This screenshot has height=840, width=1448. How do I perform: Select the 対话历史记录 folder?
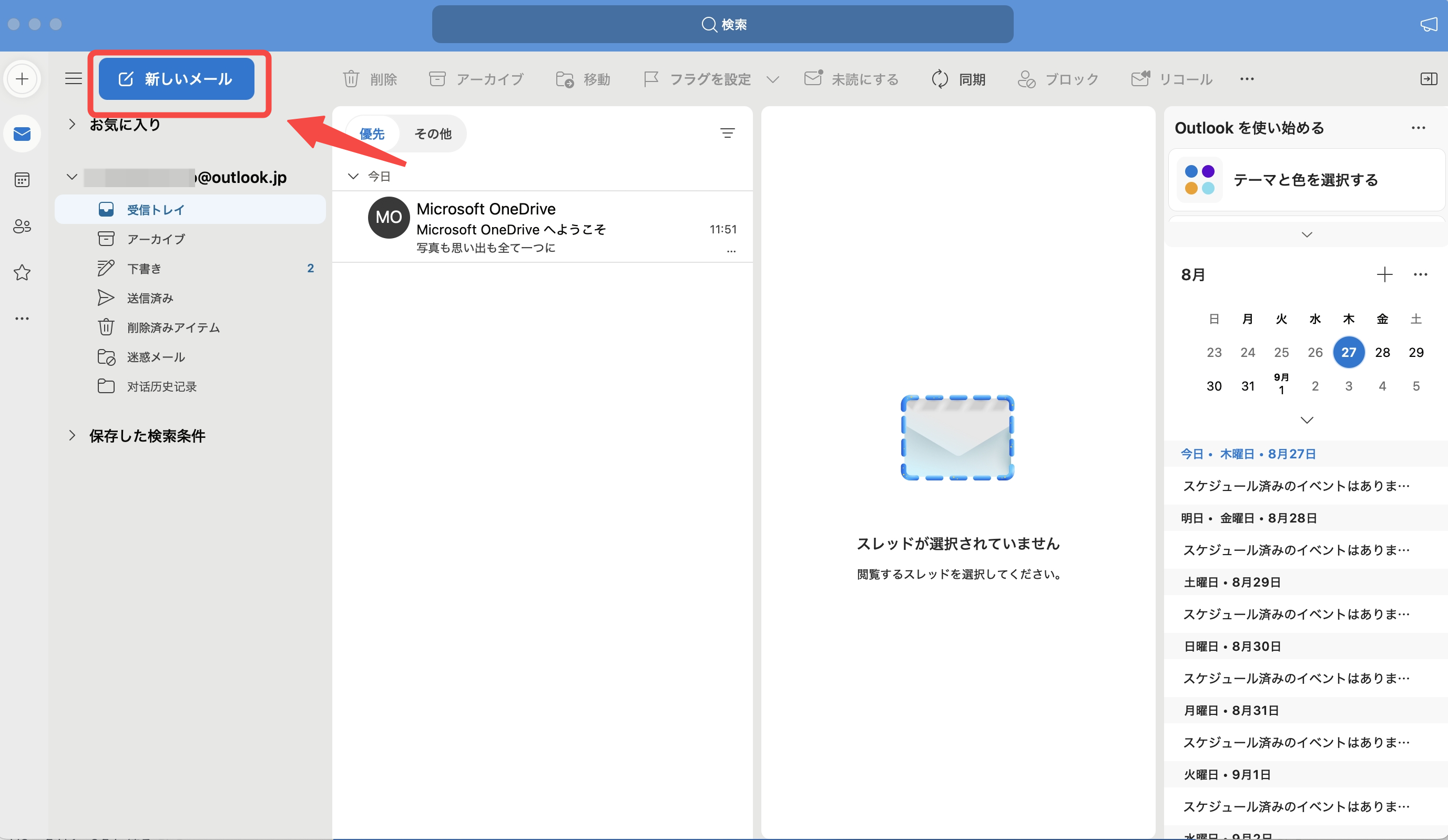tap(190, 386)
